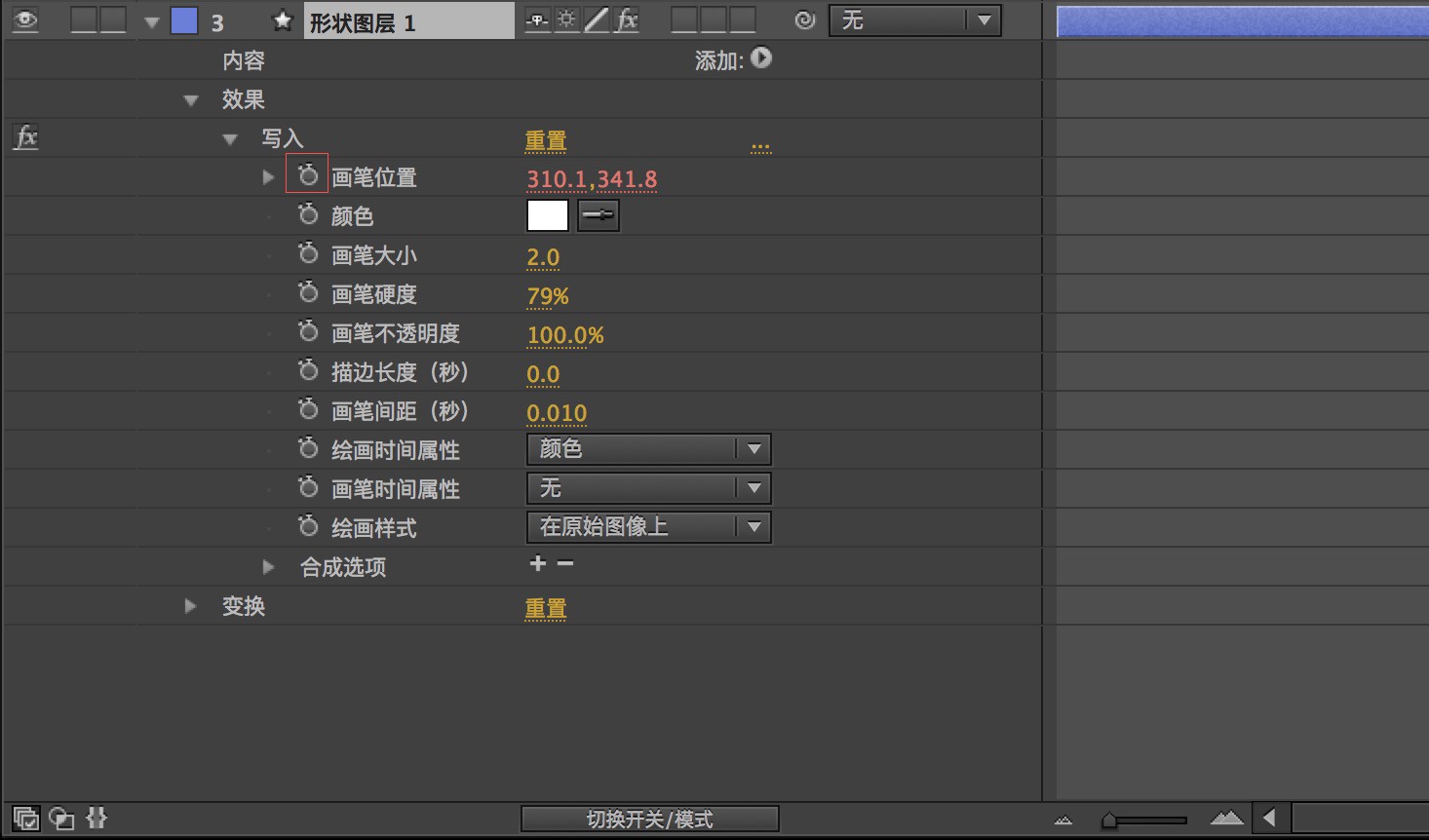The width and height of the screenshot is (1429, 840).
Task: Hide 形状图层 1 with the eye icon
Action: coord(26,19)
